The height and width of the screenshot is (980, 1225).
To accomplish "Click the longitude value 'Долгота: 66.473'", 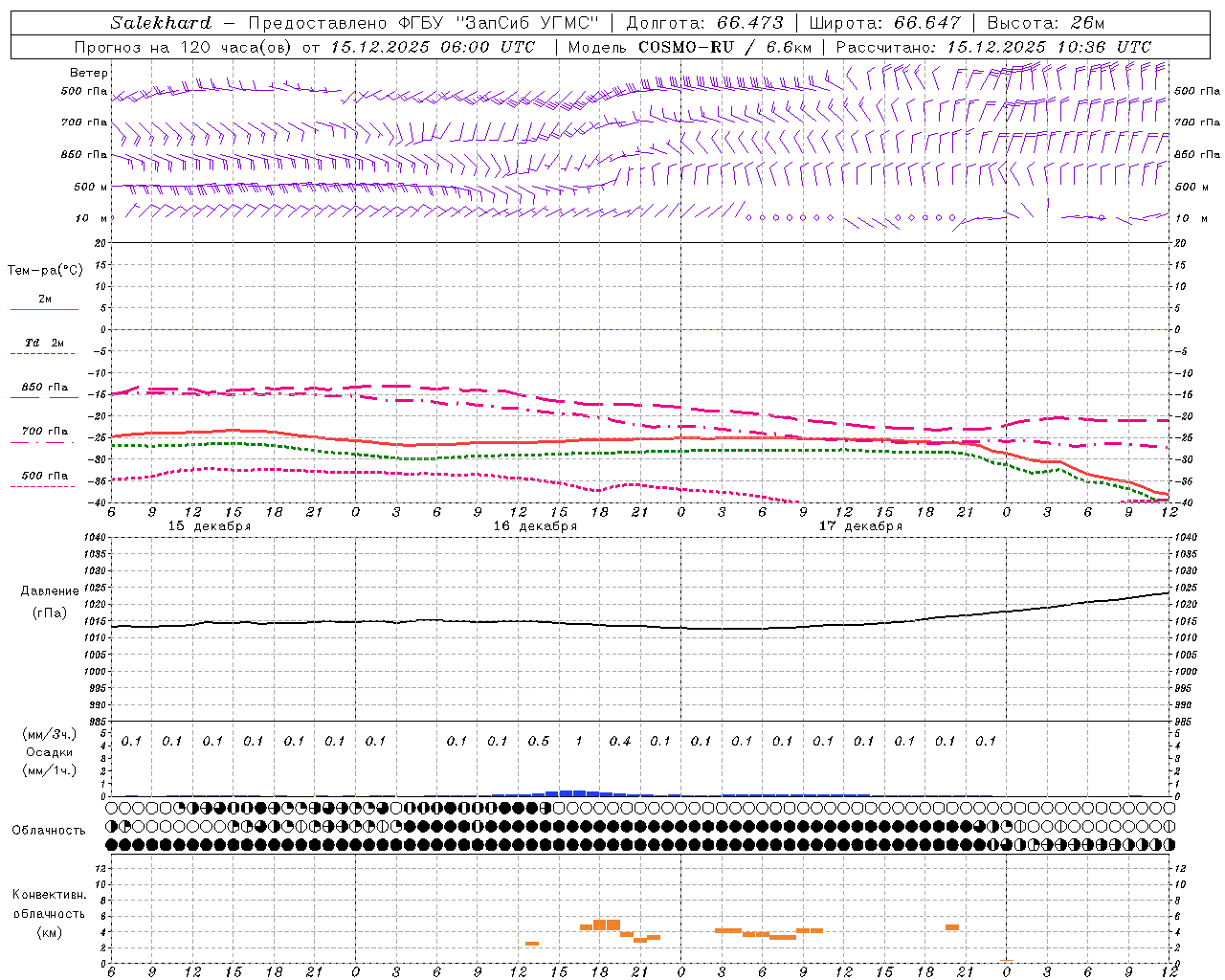I will pos(704,23).
